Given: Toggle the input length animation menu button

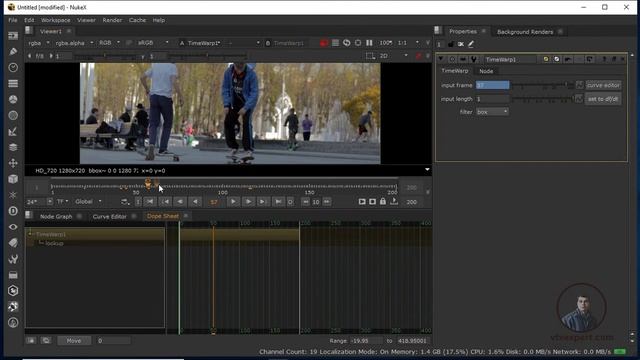Looking at the screenshot, I should coord(578,99).
